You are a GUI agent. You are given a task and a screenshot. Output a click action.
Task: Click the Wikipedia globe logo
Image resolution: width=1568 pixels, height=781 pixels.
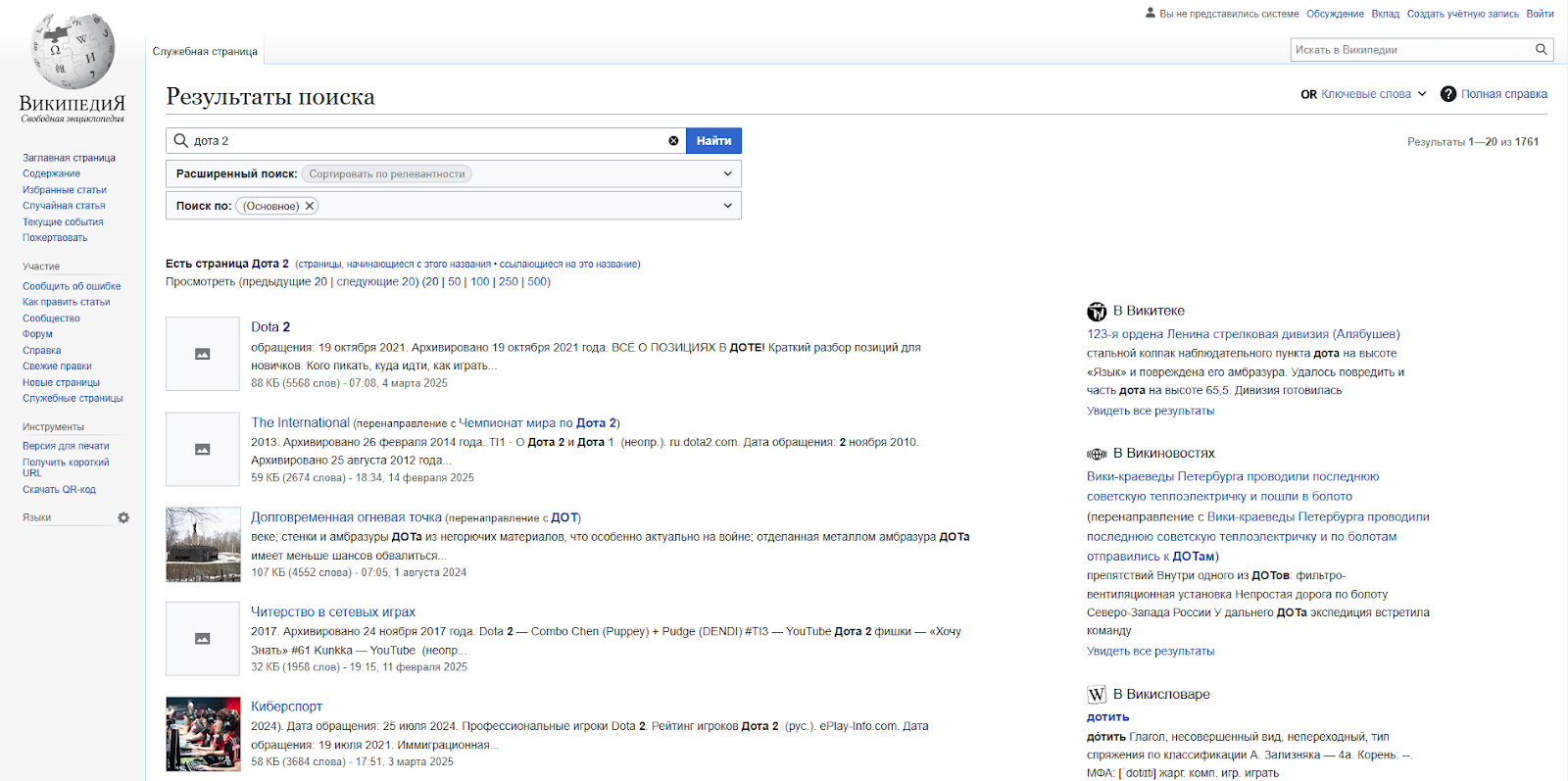tap(73, 53)
